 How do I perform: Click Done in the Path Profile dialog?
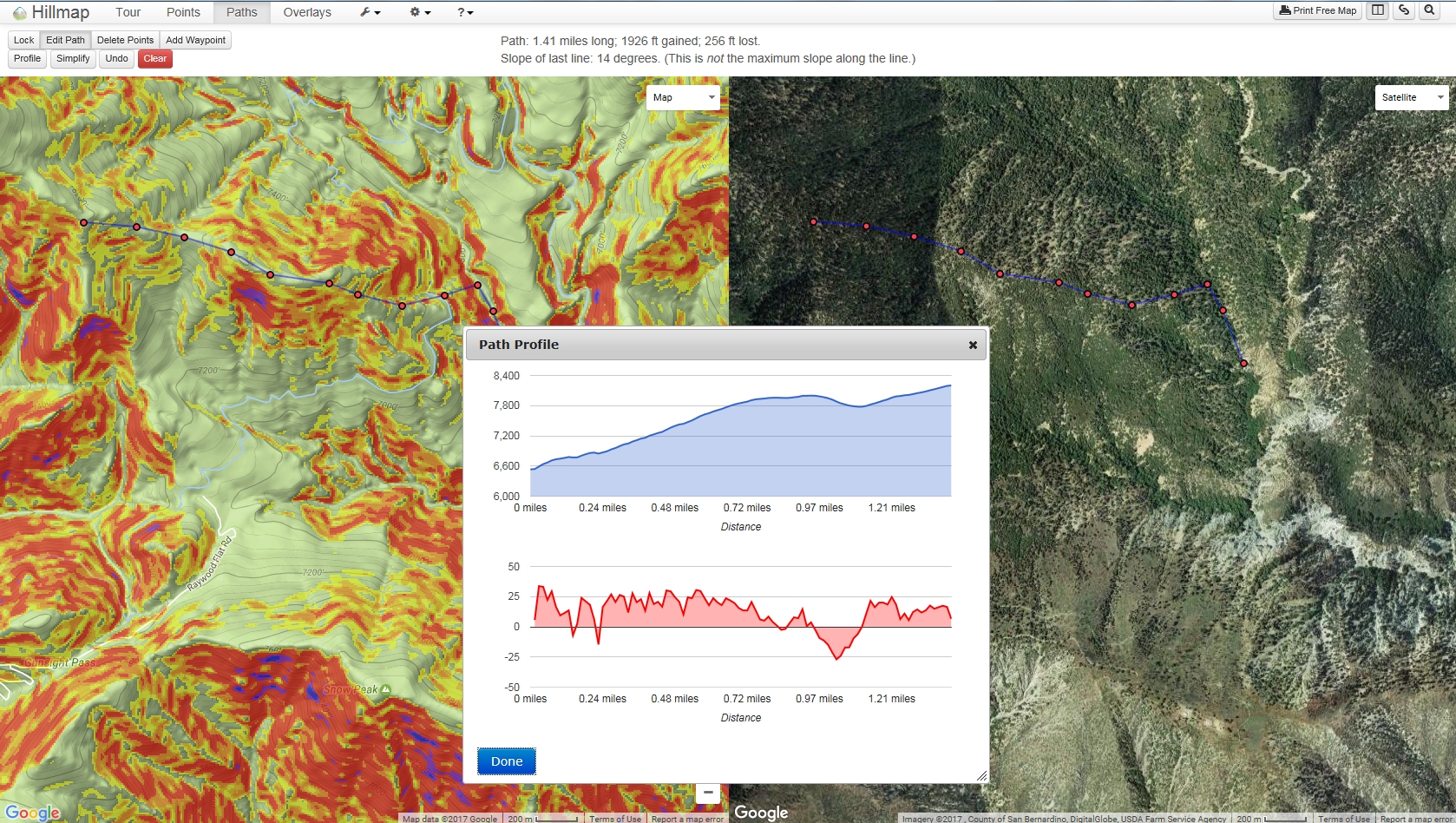[x=506, y=760]
